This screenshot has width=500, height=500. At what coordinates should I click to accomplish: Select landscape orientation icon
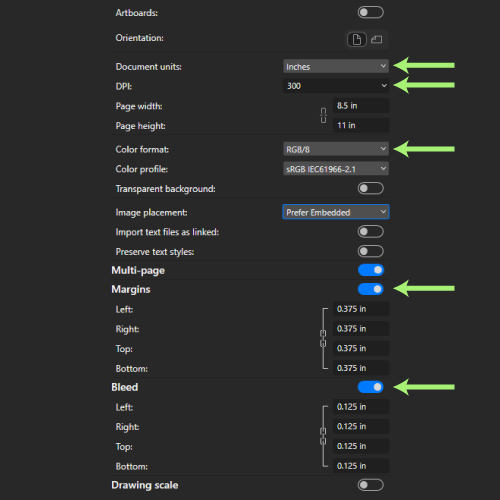click(x=377, y=40)
